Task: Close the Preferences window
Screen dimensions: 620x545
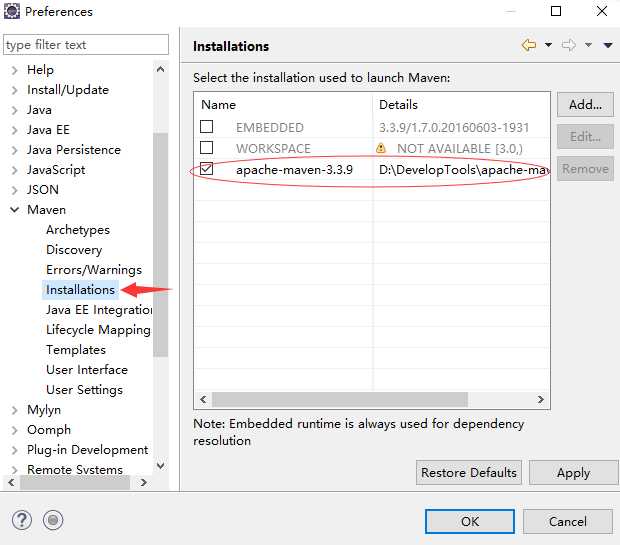Action: coord(601,11)
